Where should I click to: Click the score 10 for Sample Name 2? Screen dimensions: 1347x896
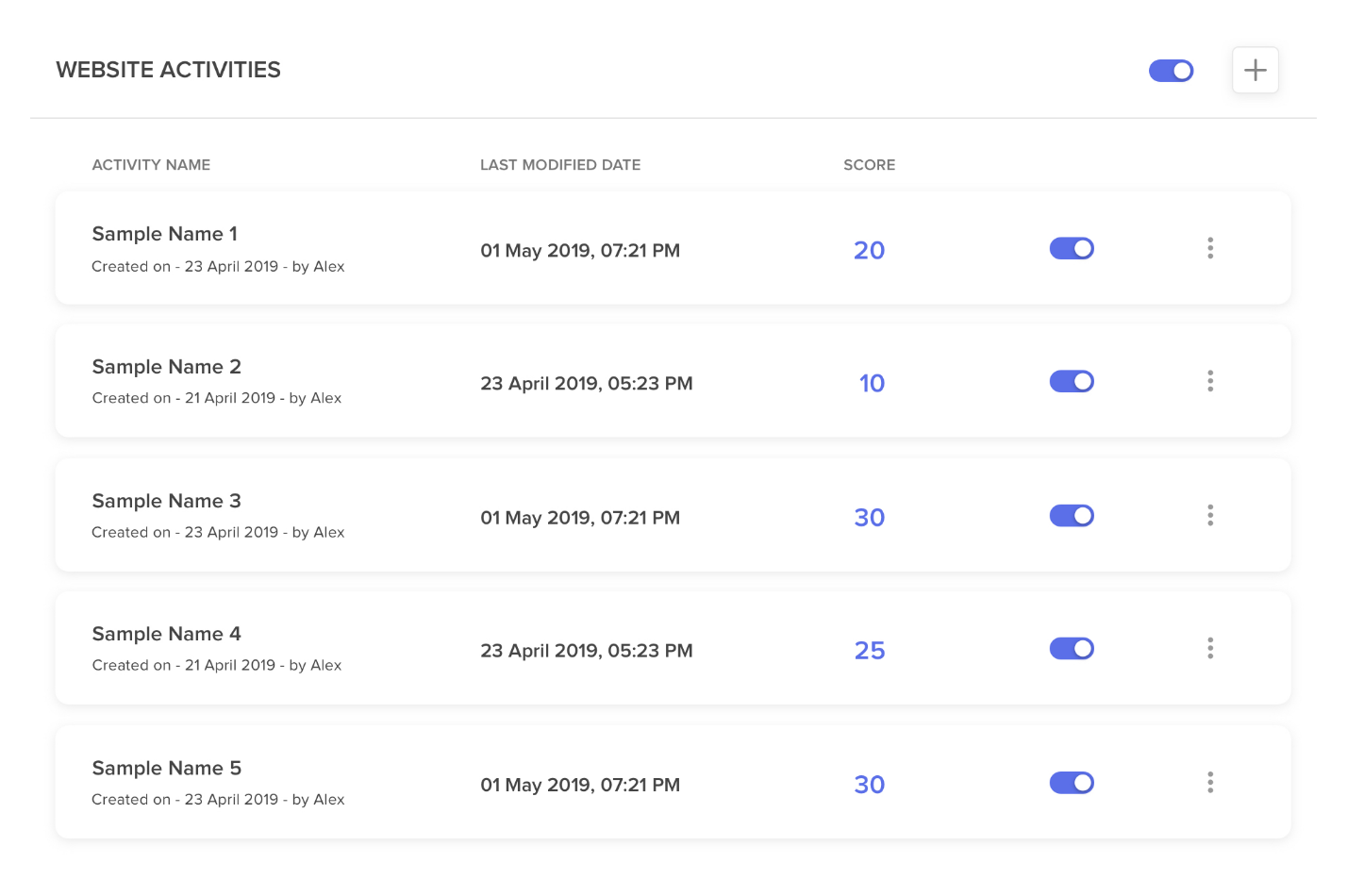[x=872, y=384]
